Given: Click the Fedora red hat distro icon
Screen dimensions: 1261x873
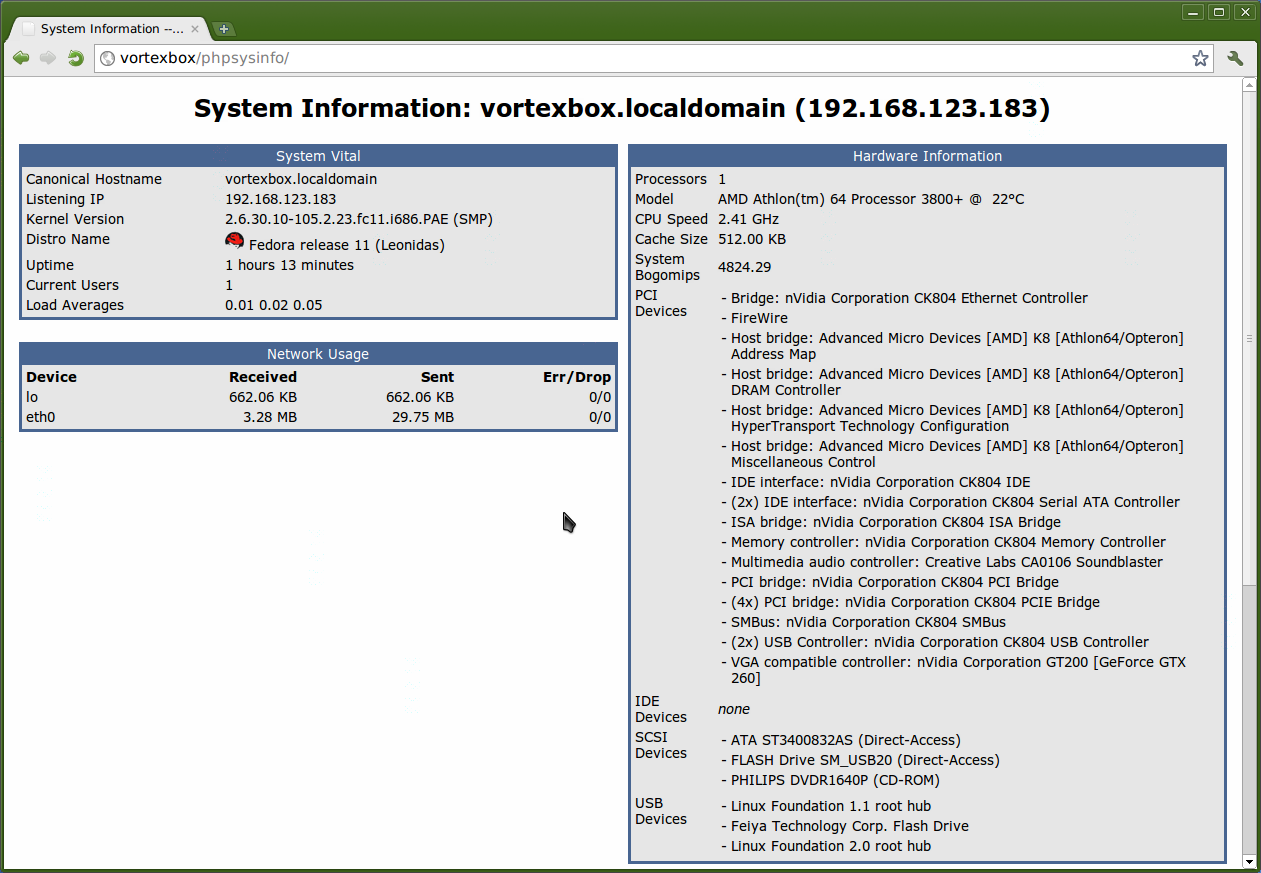Looking at the screenshot, I should click(235, 241).
